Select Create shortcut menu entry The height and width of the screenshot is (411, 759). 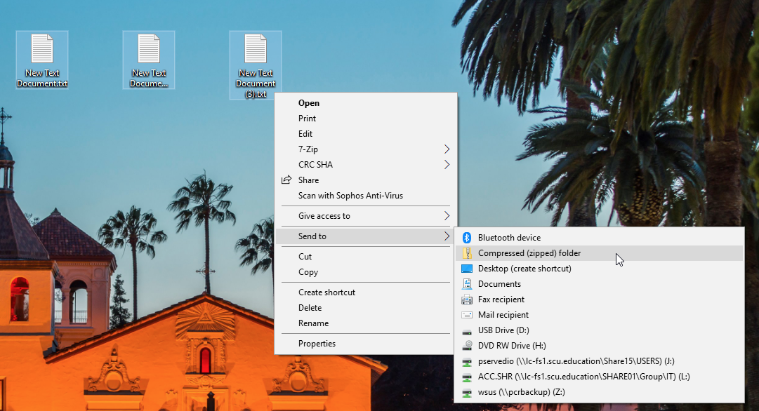365,292
